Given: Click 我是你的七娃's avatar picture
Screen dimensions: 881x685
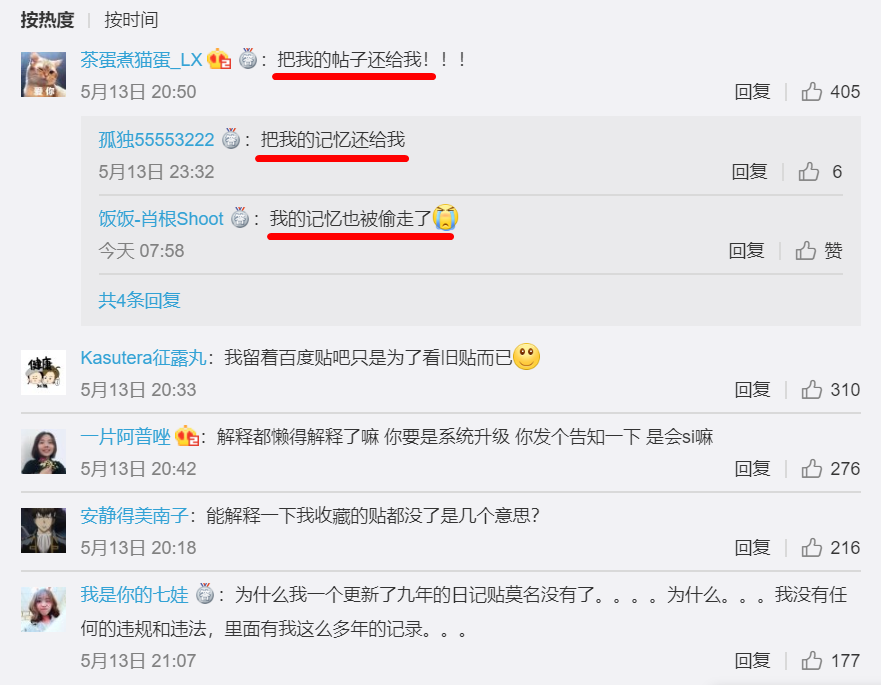Looking at the screenshot, I should tap(43, 609).
